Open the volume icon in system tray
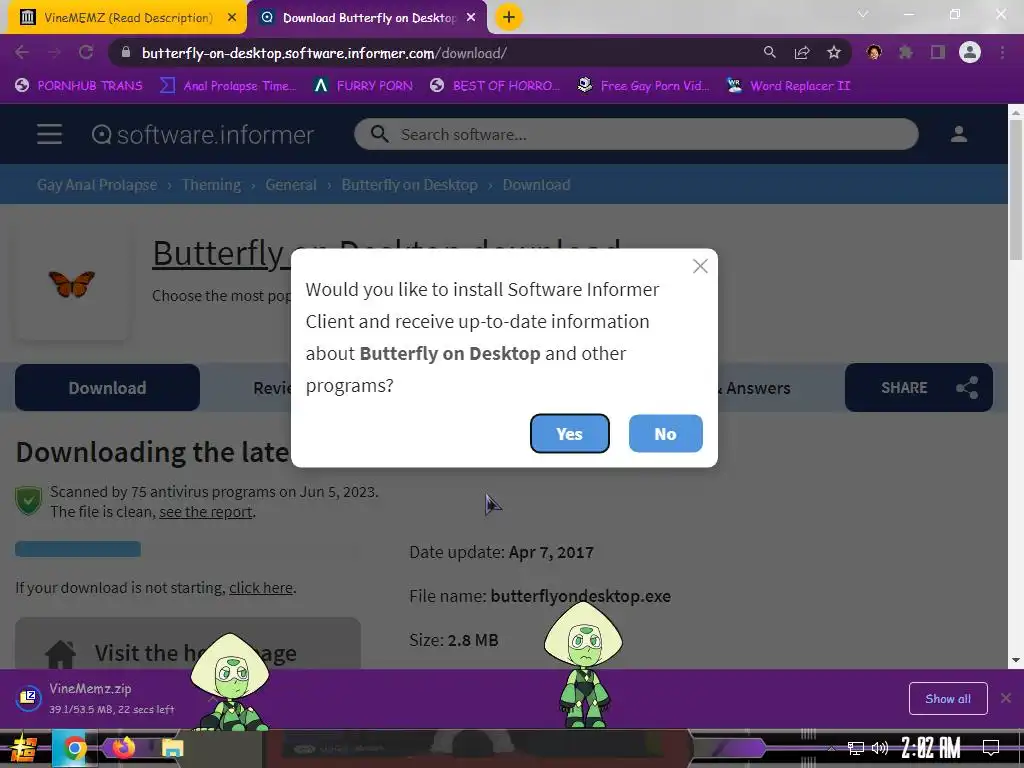 pyautogui.click(x=880, y=748)
